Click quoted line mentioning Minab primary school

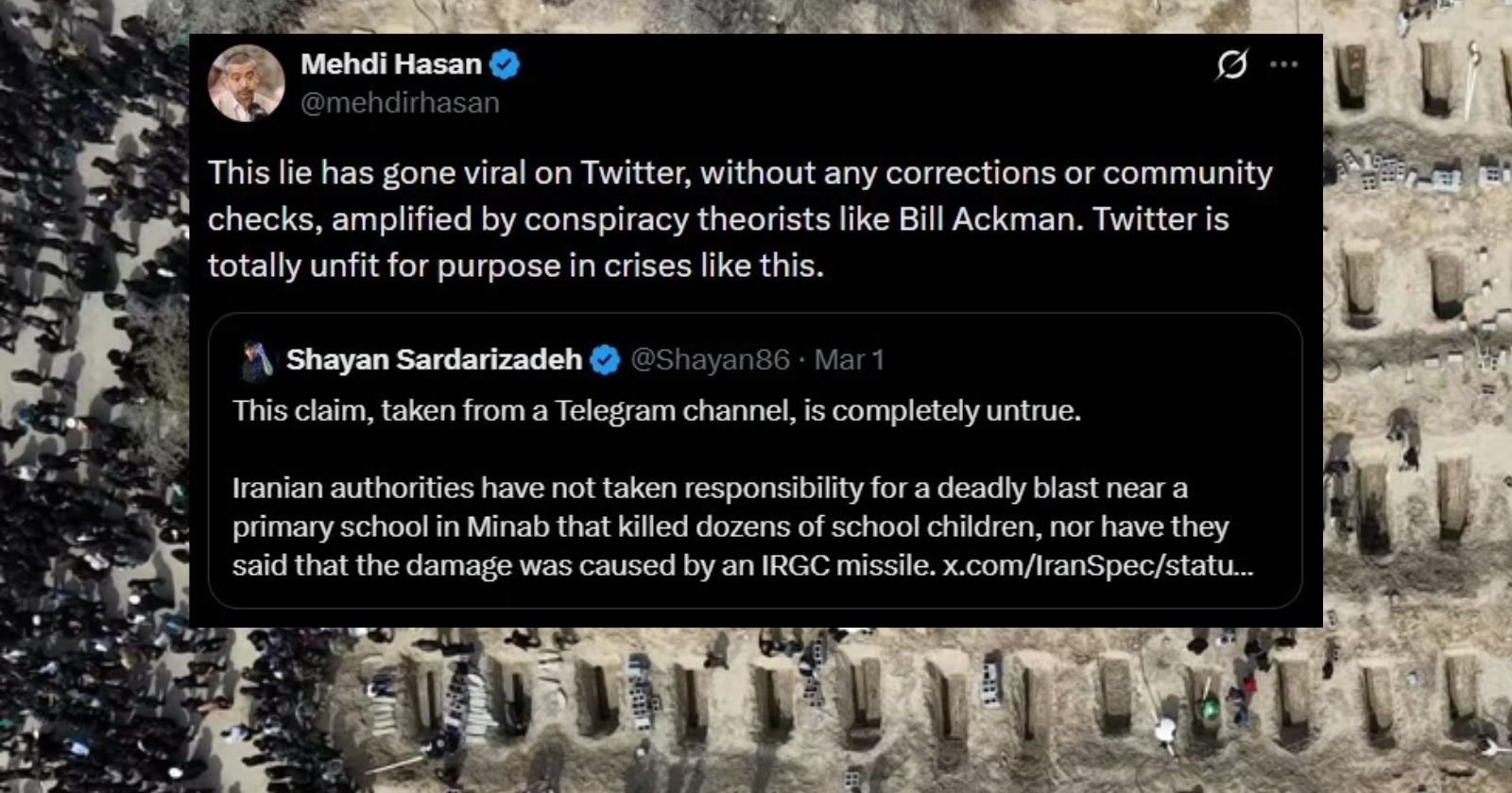[x=730, y=526]
